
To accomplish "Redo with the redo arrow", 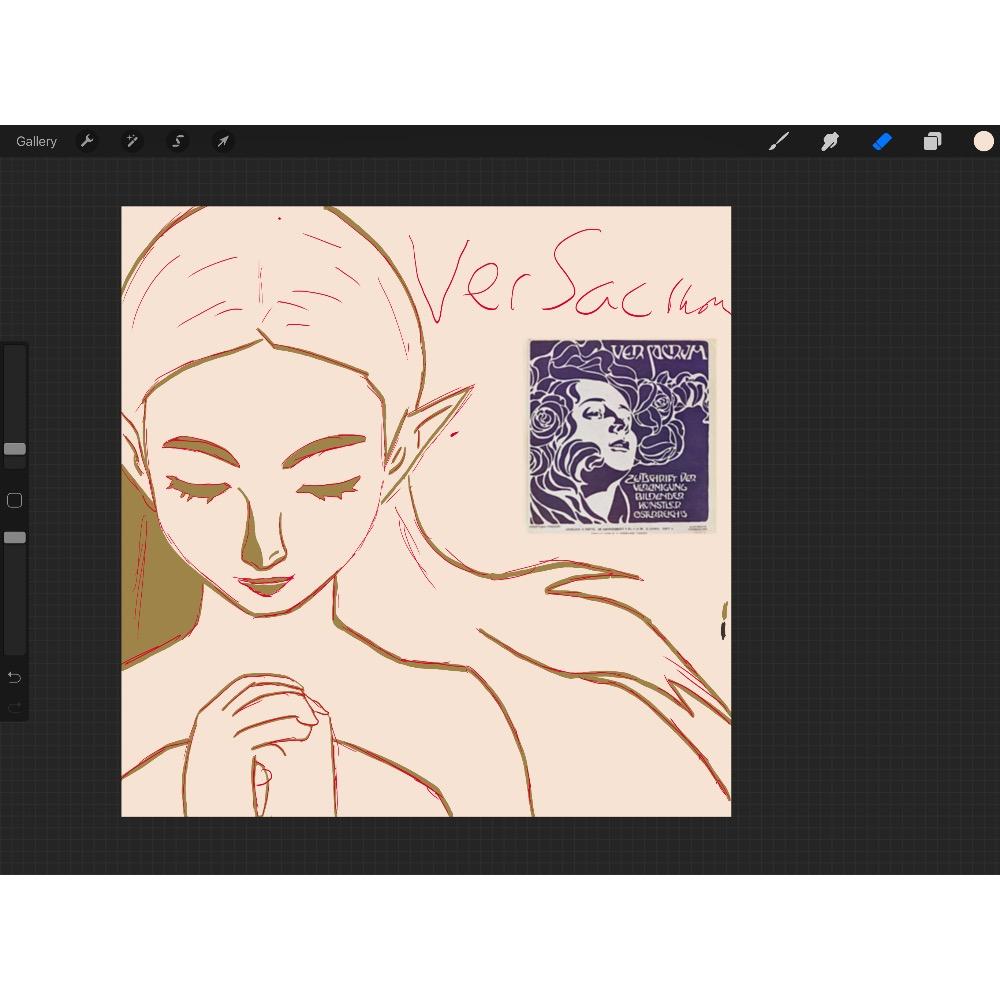I will tap(14, 707).
